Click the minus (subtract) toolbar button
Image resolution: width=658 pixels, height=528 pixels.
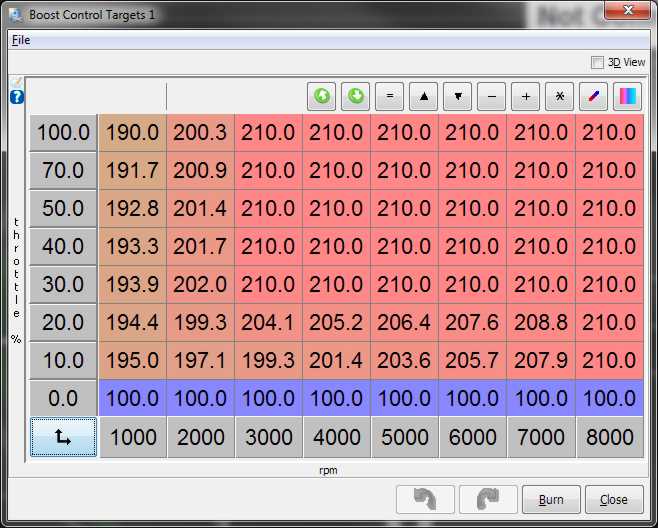tap(491, 96)
